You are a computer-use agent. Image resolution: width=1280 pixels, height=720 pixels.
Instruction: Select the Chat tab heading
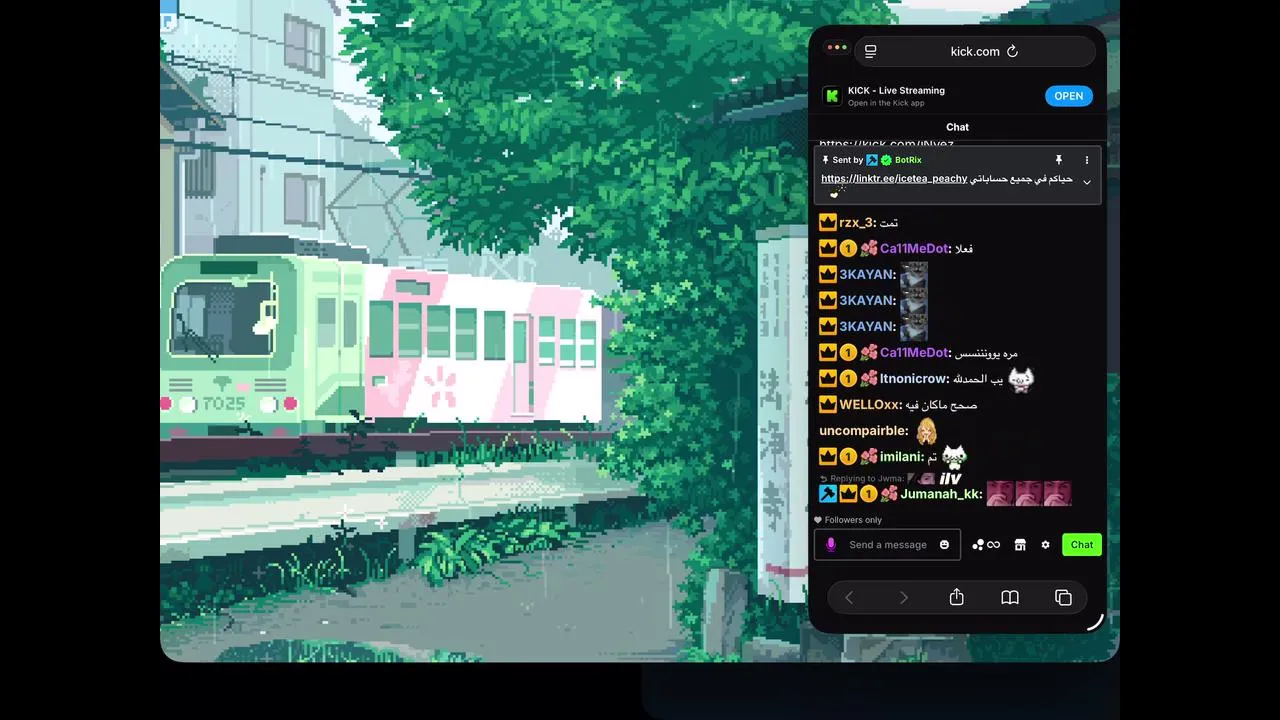click(957, 127)
